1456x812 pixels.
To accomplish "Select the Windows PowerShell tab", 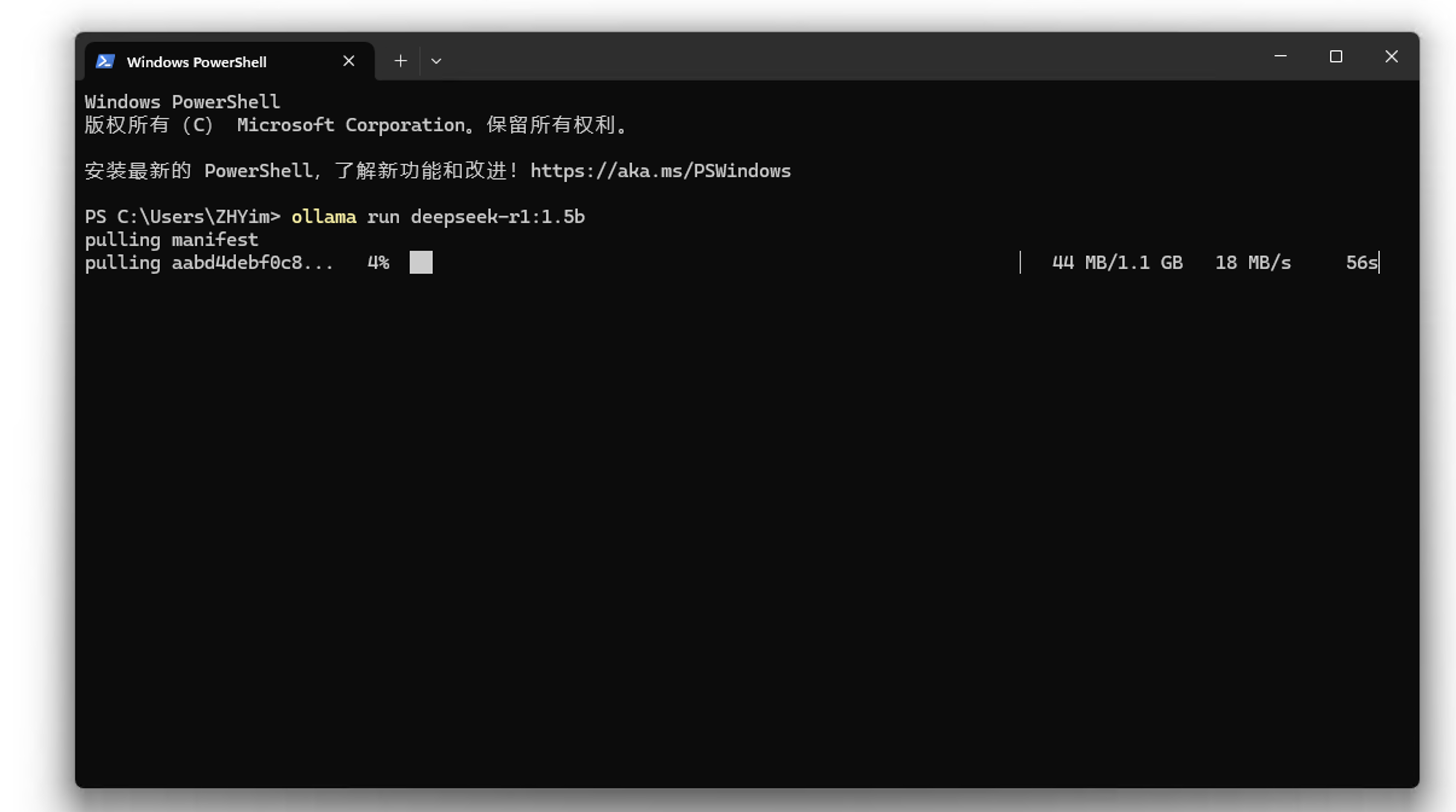I will point(230,61).
